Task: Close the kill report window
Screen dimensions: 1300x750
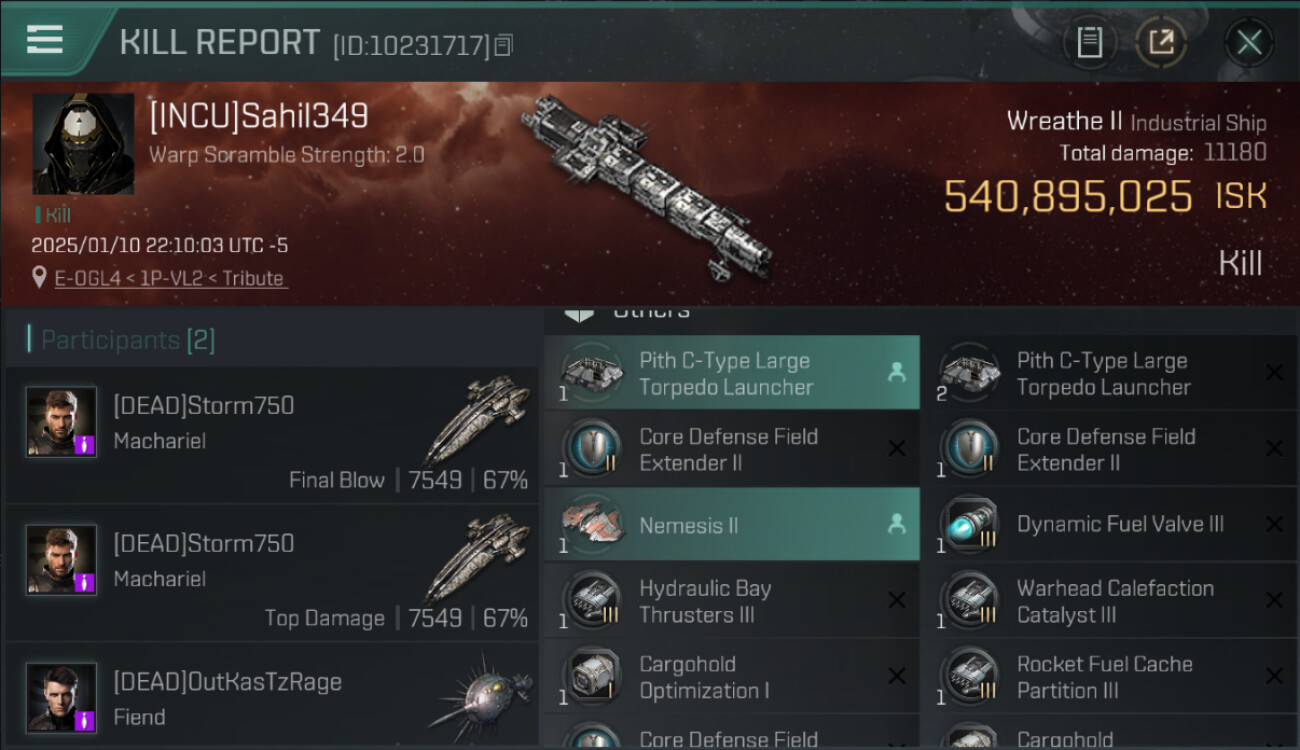Action: click(x=1249, y=42)
